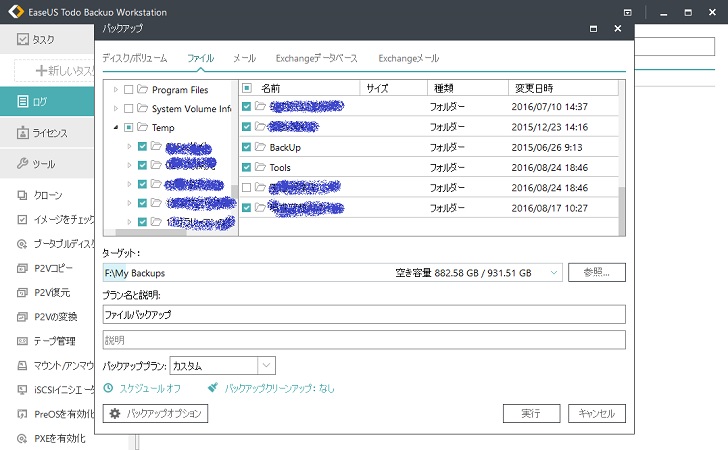Toggle the Program Files checkbox
This screenshot has height=450, width=728.
tap(129, 90)
